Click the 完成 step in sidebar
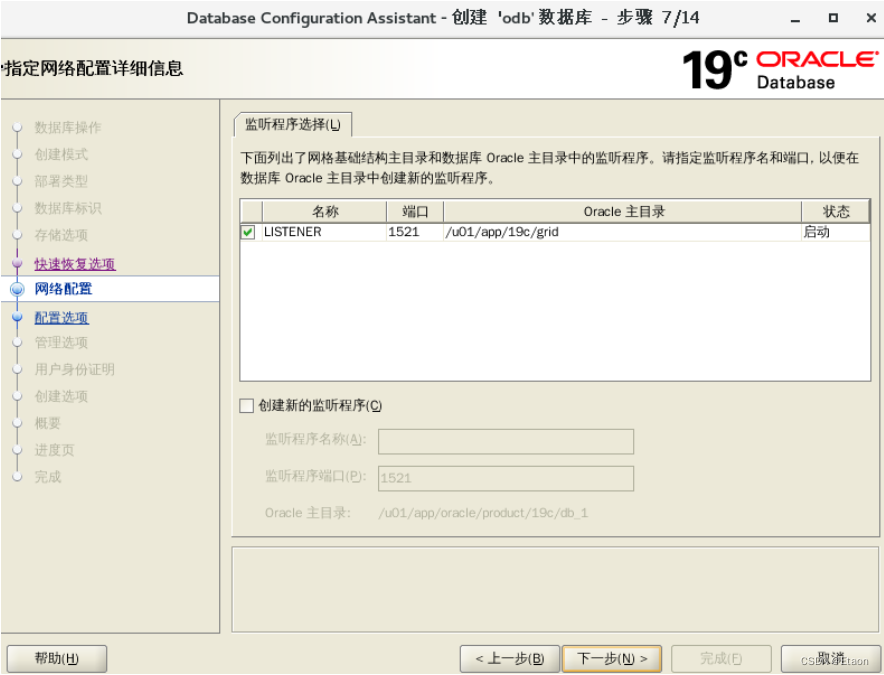 (x=47, y=477)
